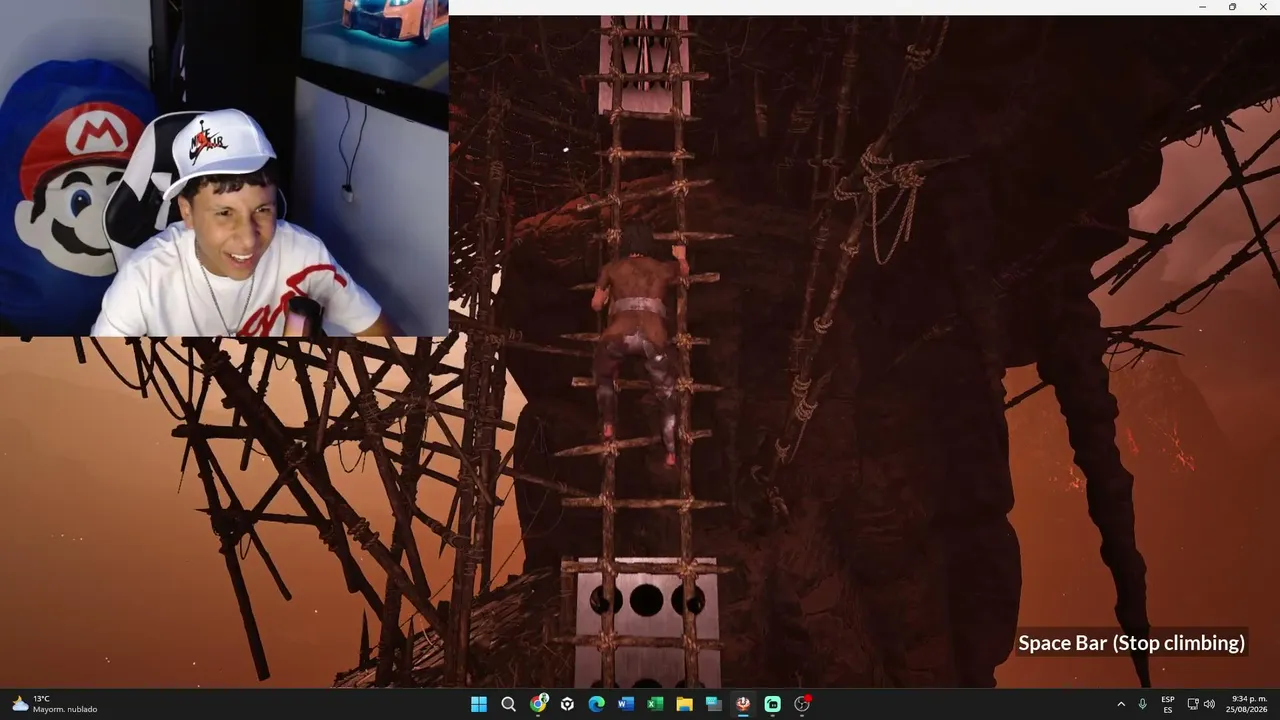Open the hexagon-logo app in the taskbar
The width and height of the screenshot is (1280, 720).
[x=567, y=704]
